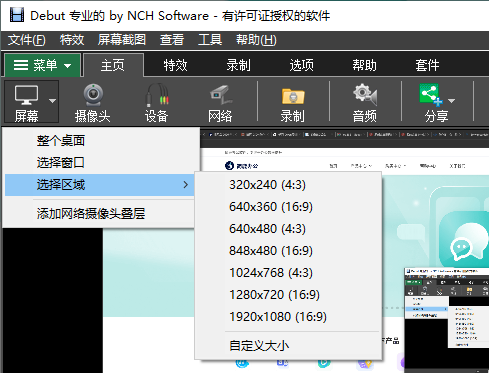The image size is (489, 373).
Task: Expand the 选择区域 submenu arrow
Action: pyautogui.click(x=186, y=185)
